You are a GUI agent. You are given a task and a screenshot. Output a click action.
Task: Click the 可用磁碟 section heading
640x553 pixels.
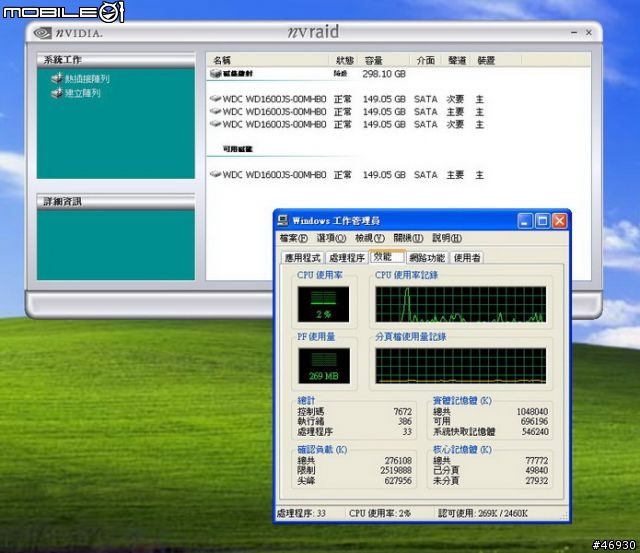click(x=238, y=149)
